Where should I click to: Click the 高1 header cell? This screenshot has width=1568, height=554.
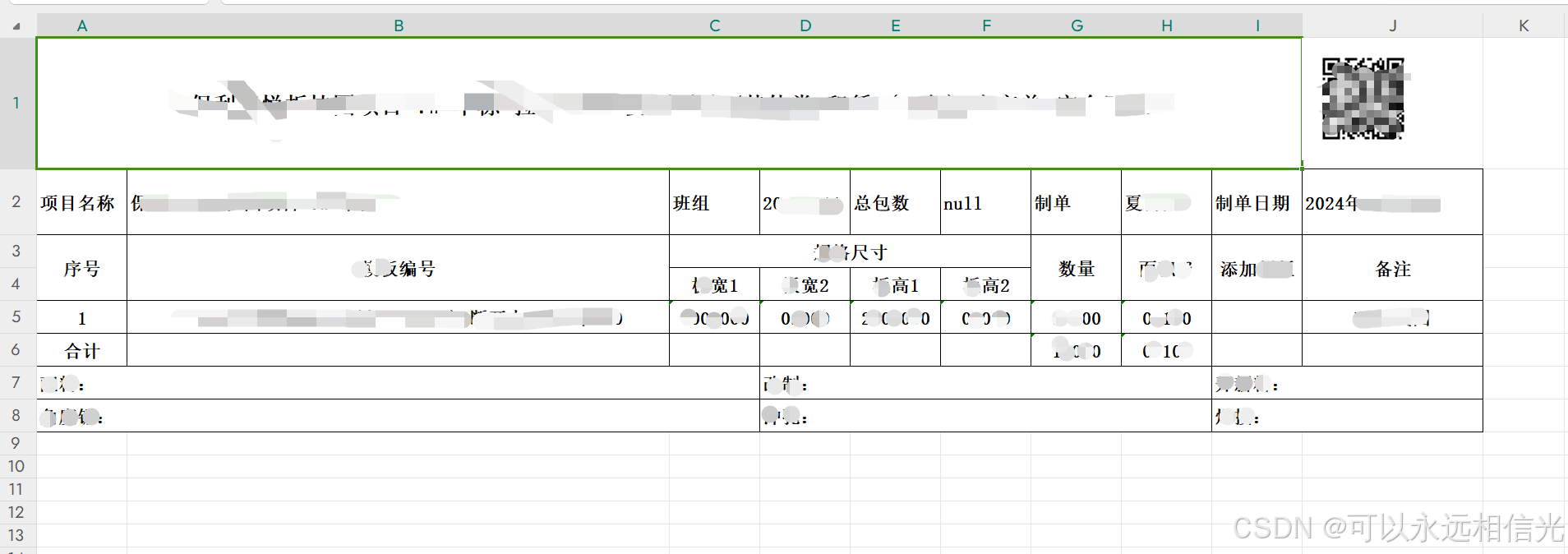pyautogui.click(x=896, y=284)
